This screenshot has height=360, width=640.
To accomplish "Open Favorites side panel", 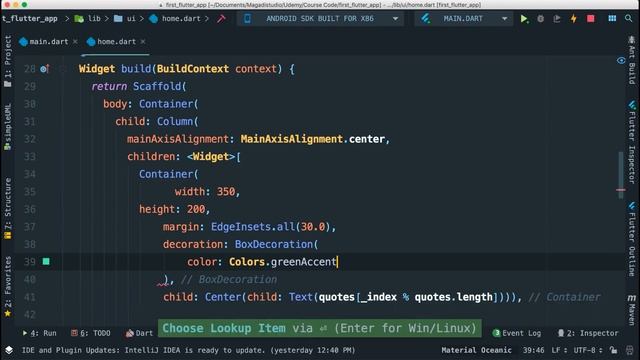I will (x=7, y=287).
